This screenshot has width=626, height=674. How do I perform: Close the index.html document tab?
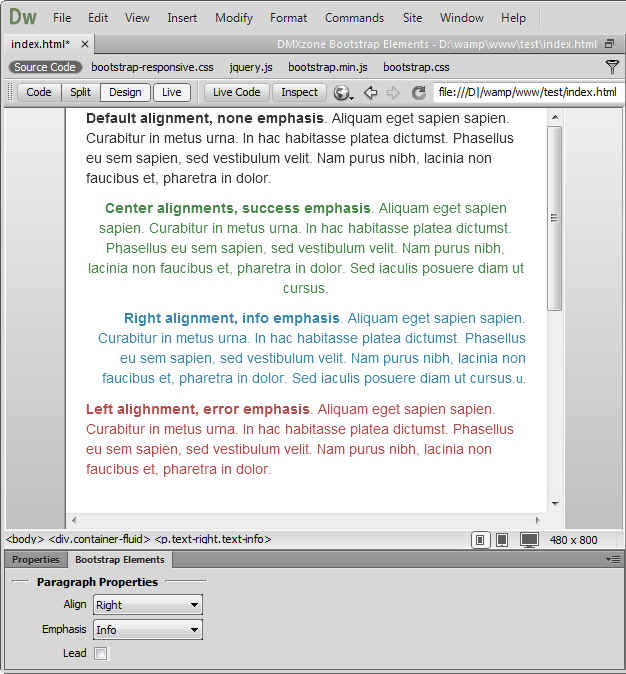pos(85,44)
